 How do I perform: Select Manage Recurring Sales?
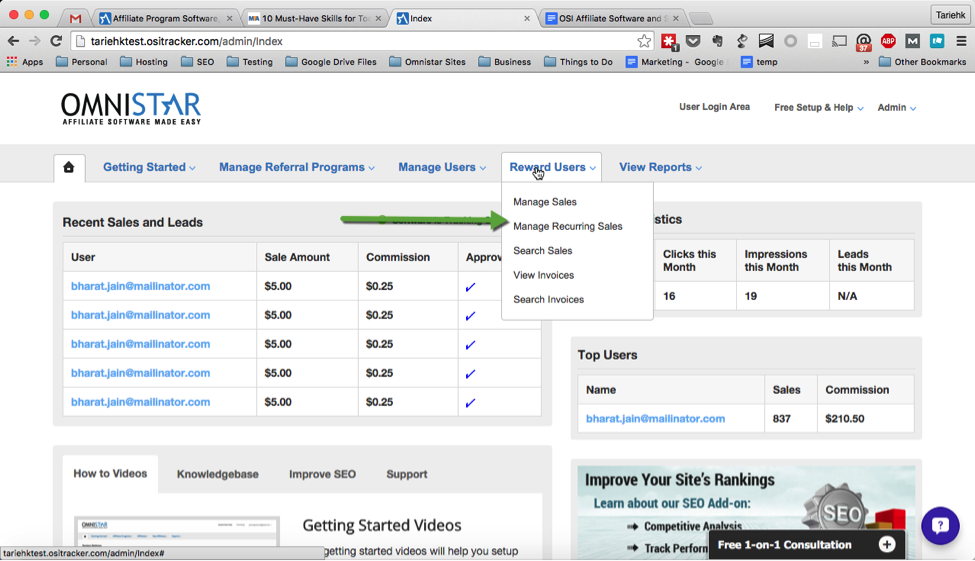(x=568, y=226)
